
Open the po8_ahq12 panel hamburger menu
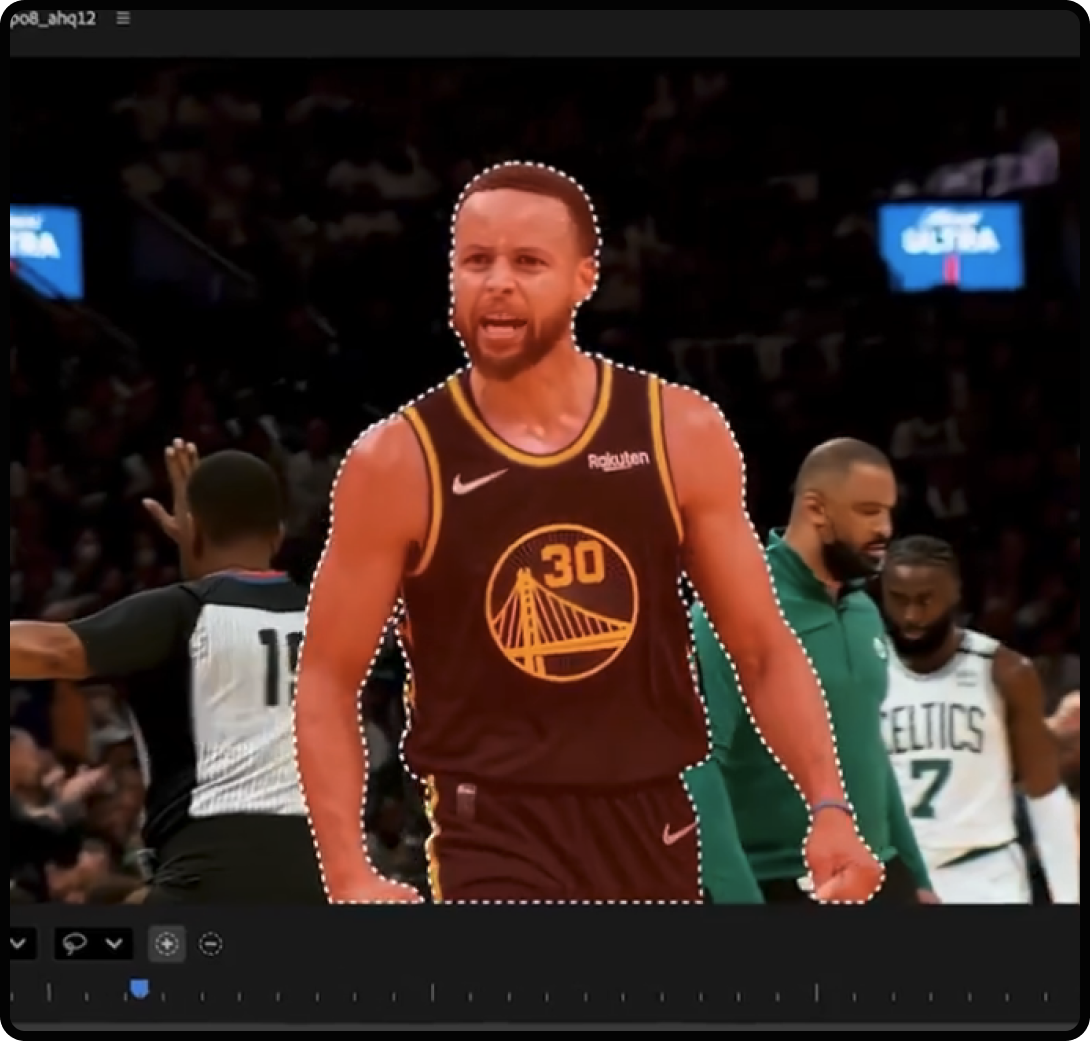123,19
